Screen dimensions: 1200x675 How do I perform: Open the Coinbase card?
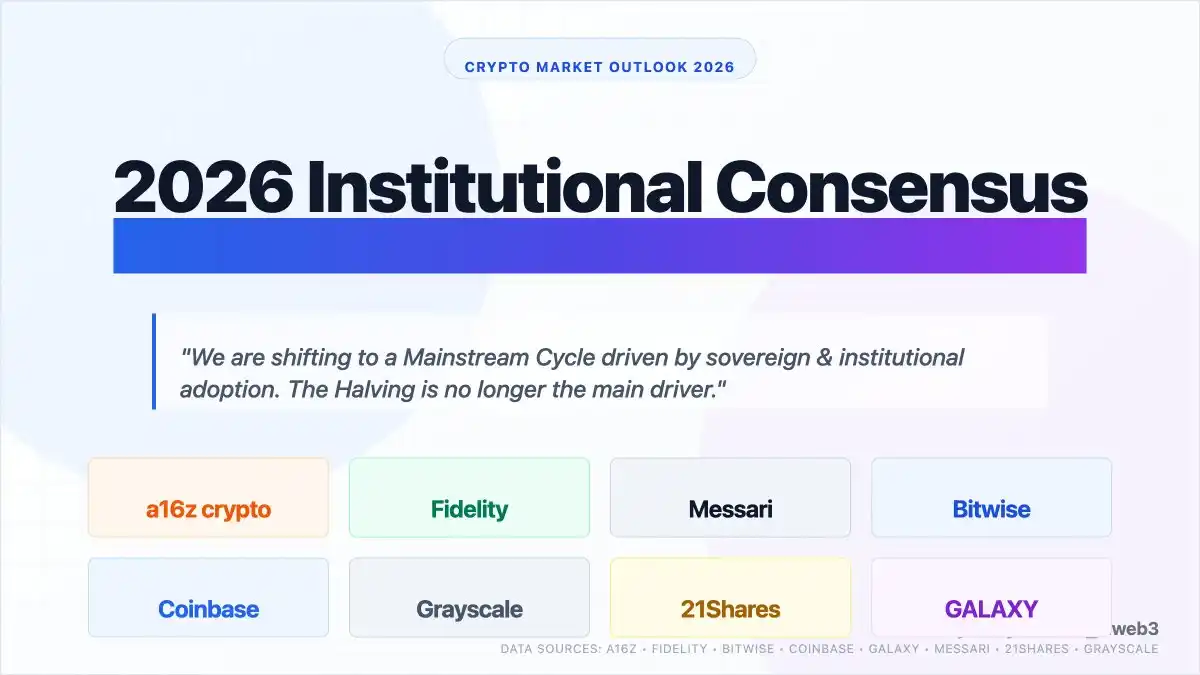208,597
